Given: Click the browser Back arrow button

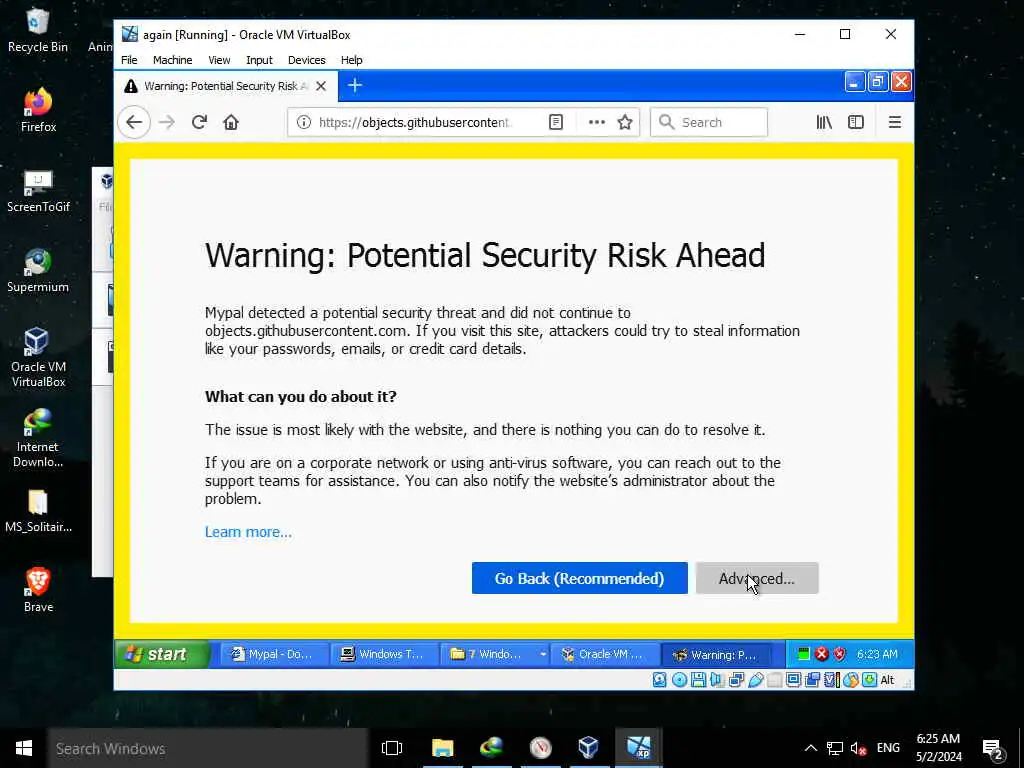Looking at the screenshot, I should pyautogui.click(x=134, y=122).
